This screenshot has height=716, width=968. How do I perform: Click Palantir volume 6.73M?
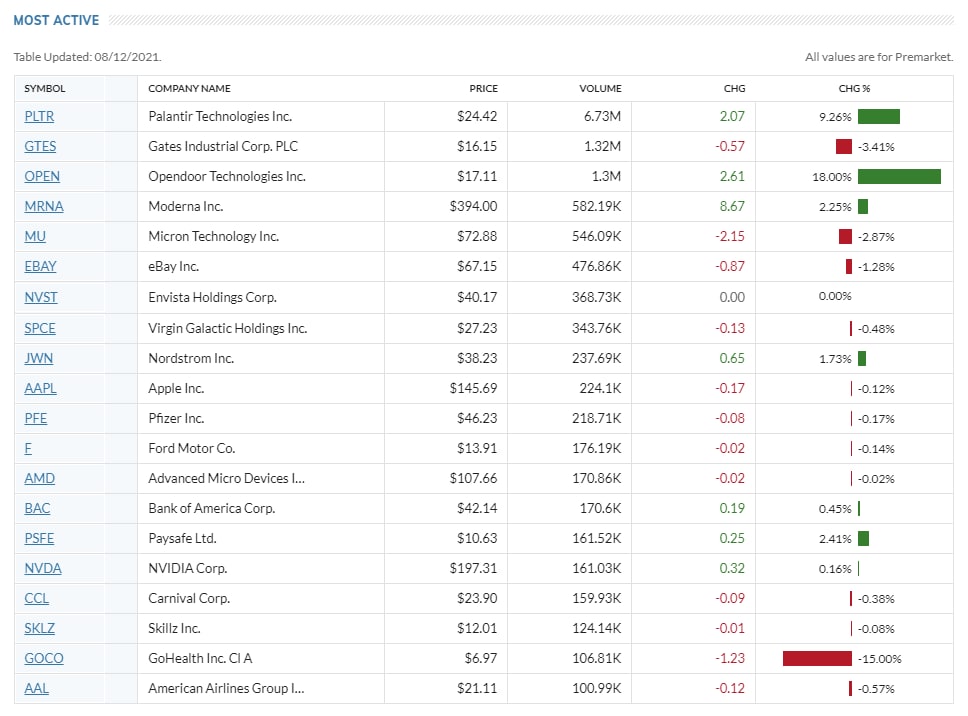[603, 116]
